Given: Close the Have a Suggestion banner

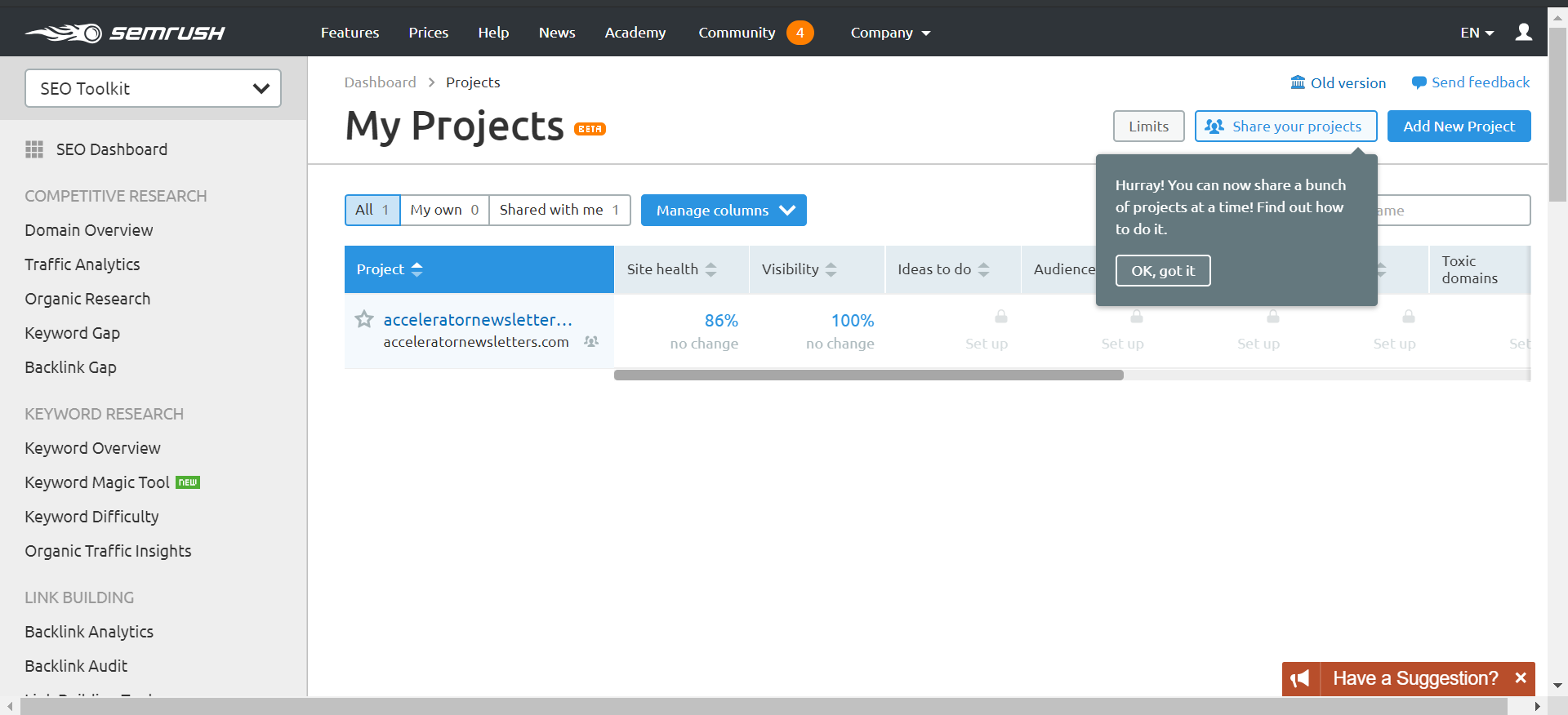Looking at the screenshot, I should (x=1521, y=678).
